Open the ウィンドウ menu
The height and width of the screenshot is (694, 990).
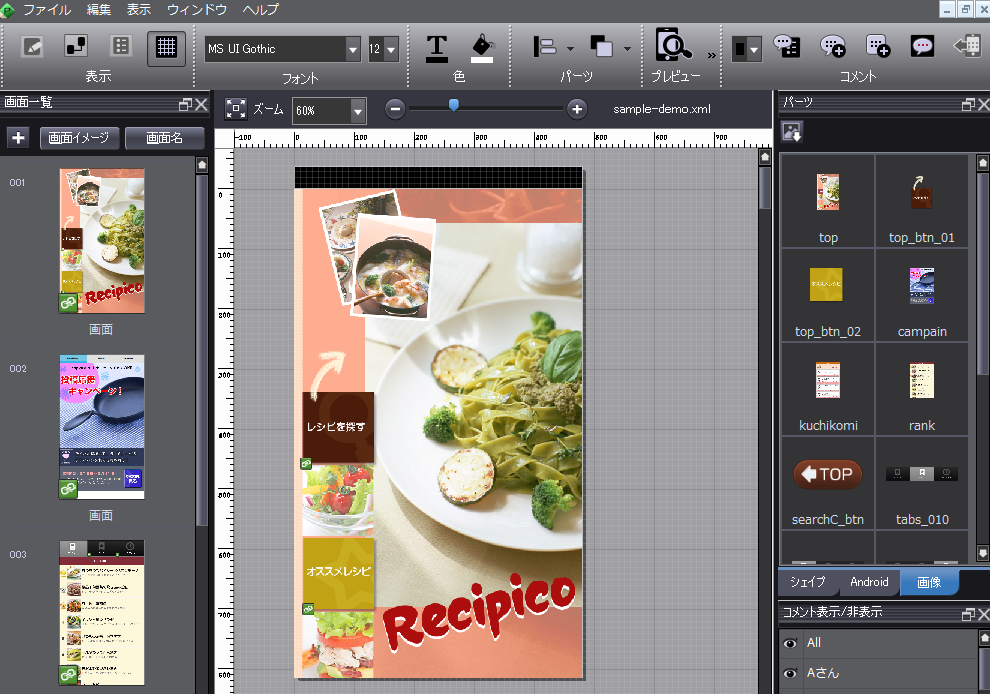click(197, 9)
